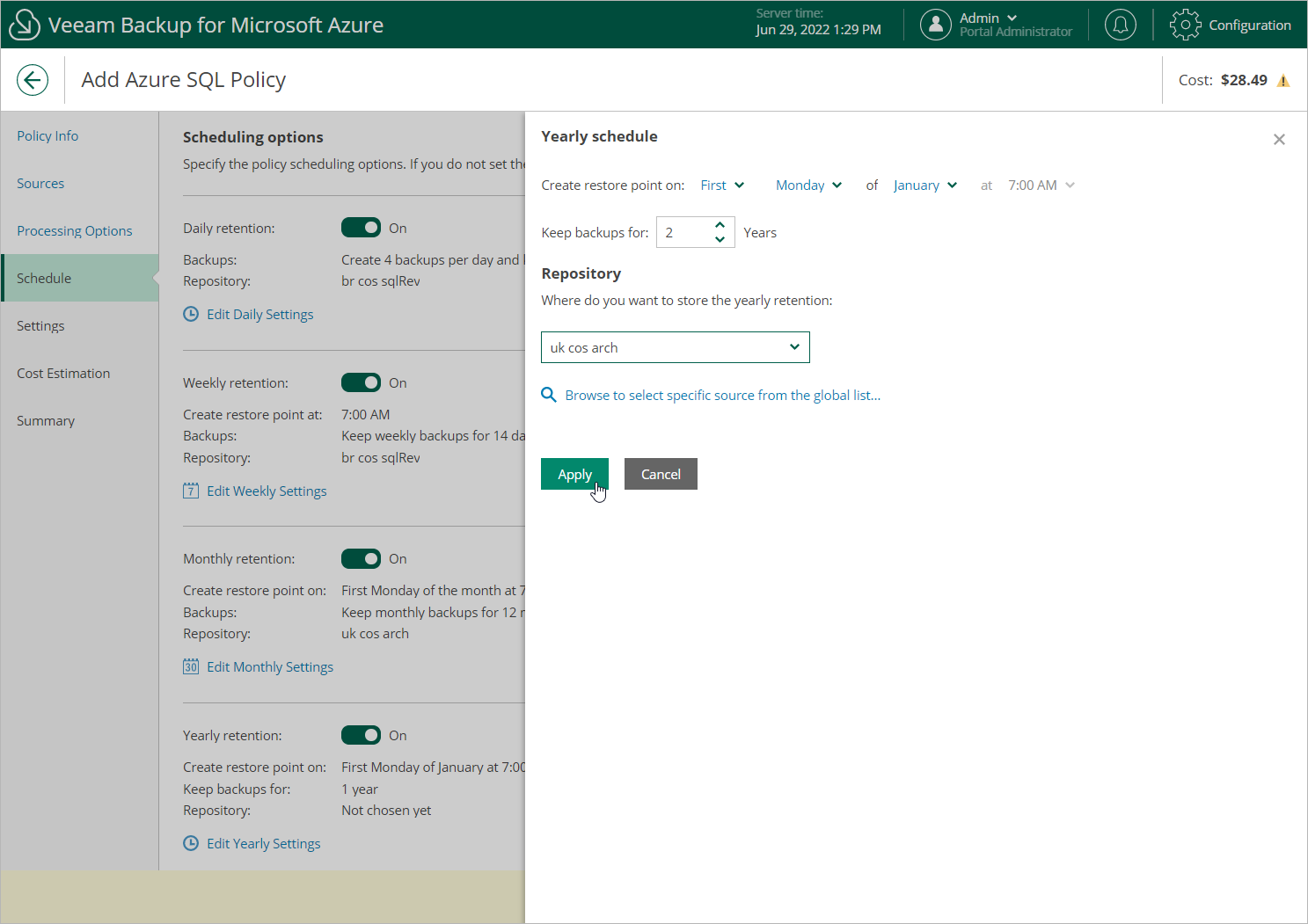Click the Veeam logo icon
Viewport: 1308px width, 924px height.
click(x=24, y=25)
